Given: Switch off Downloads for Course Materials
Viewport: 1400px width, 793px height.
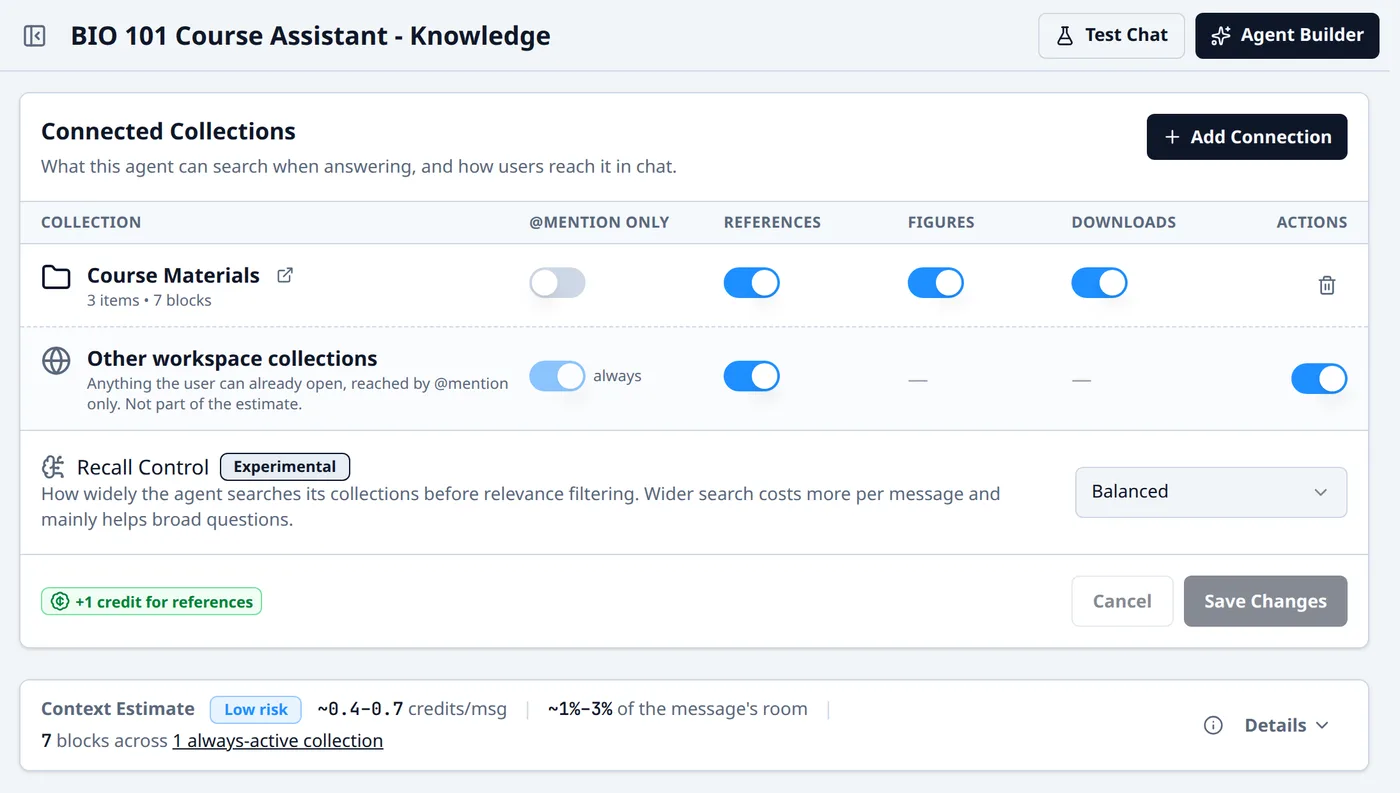Looking at the screenshot, I should (1099, 283).
